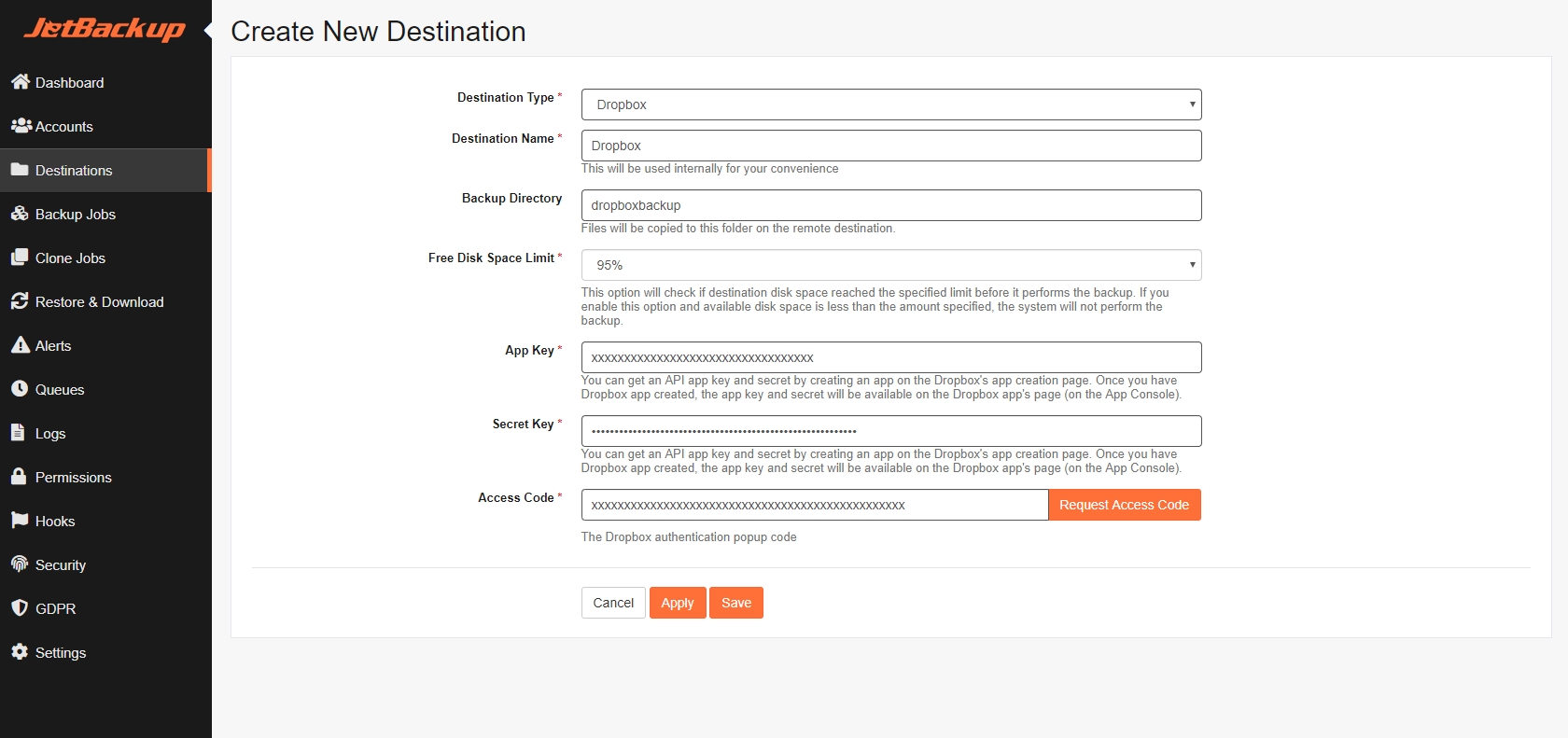The height and width of the screenshot is (738, 1568).
Task: Click the GDPR shield icon
Action: click(20, 608)
